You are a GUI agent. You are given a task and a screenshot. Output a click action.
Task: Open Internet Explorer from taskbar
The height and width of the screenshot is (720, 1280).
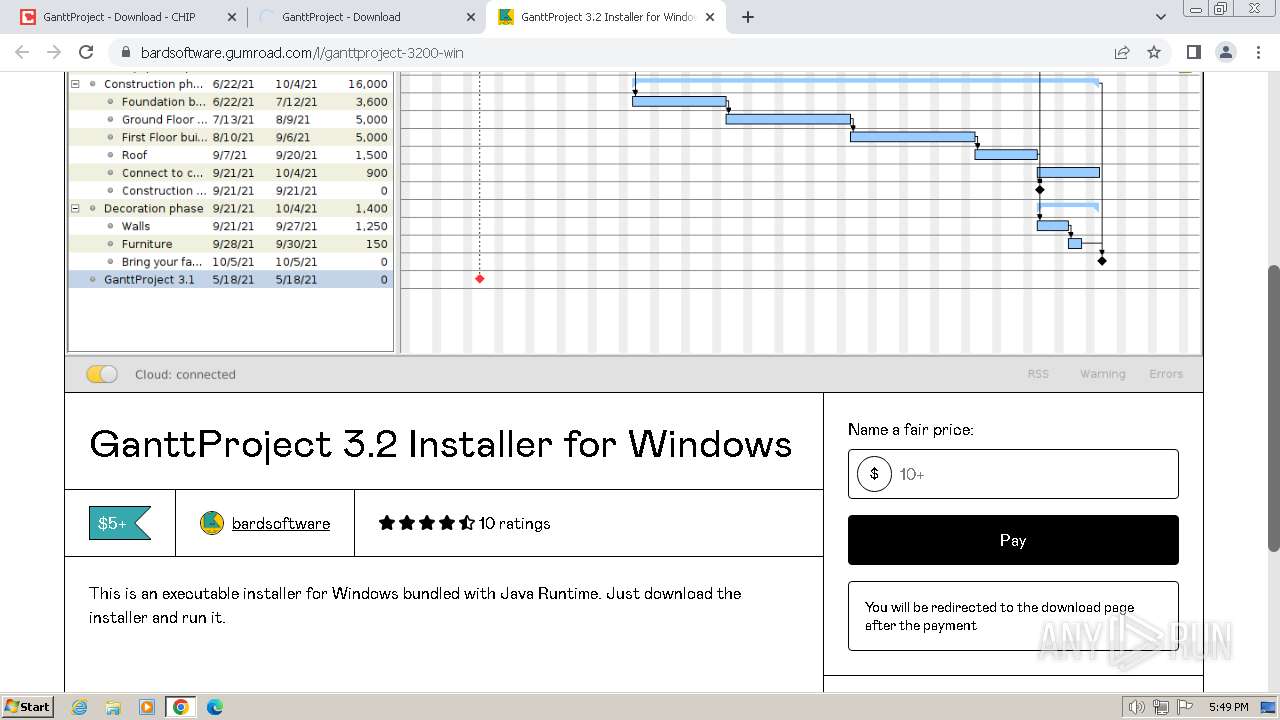pyautogui.click(x=80, y=707)
